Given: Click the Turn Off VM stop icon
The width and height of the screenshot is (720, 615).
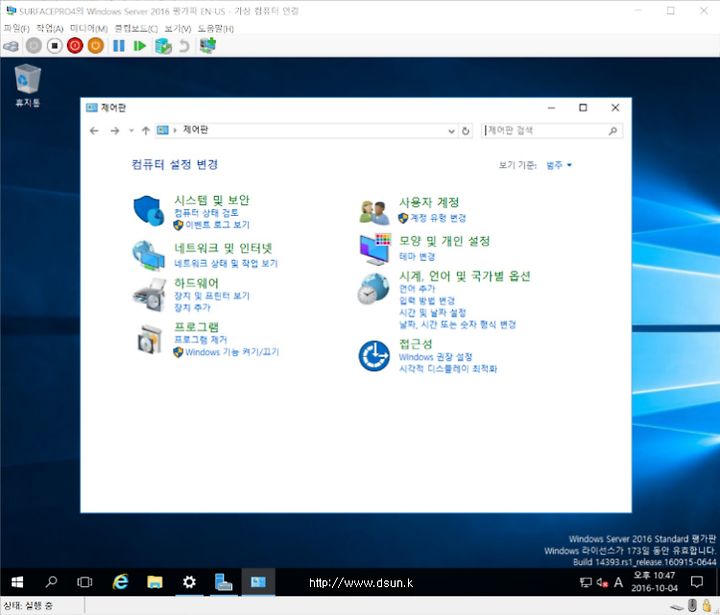Looking at the screenshot, I should 54,46.
